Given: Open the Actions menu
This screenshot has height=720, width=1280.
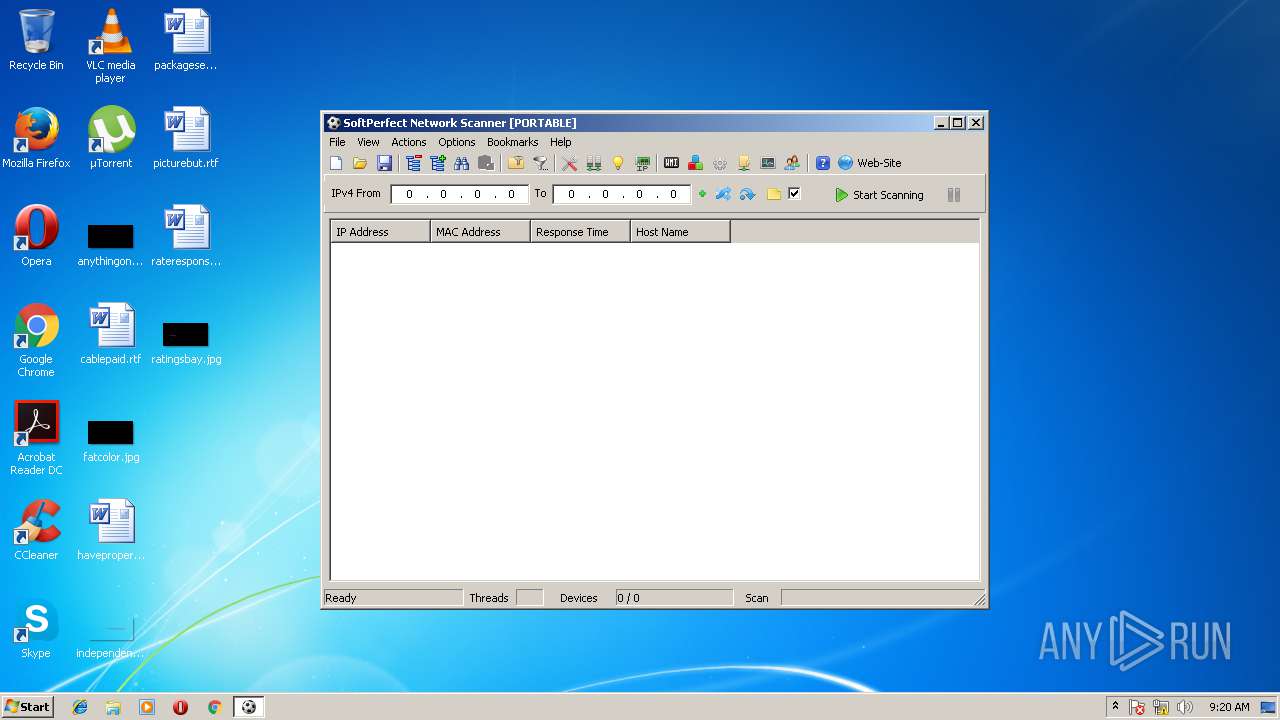Looking at the screenshot, I should pyautogui.click(x=408, y=142).
